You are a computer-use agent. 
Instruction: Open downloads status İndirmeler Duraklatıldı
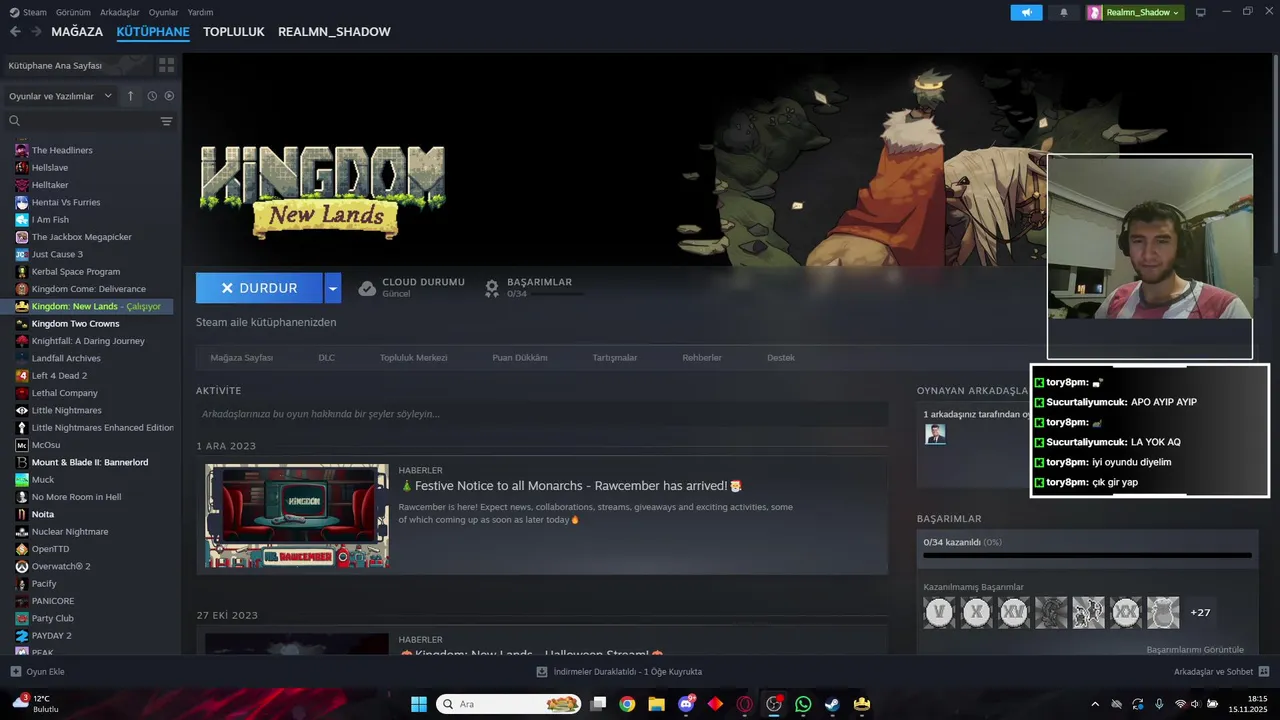619,671
